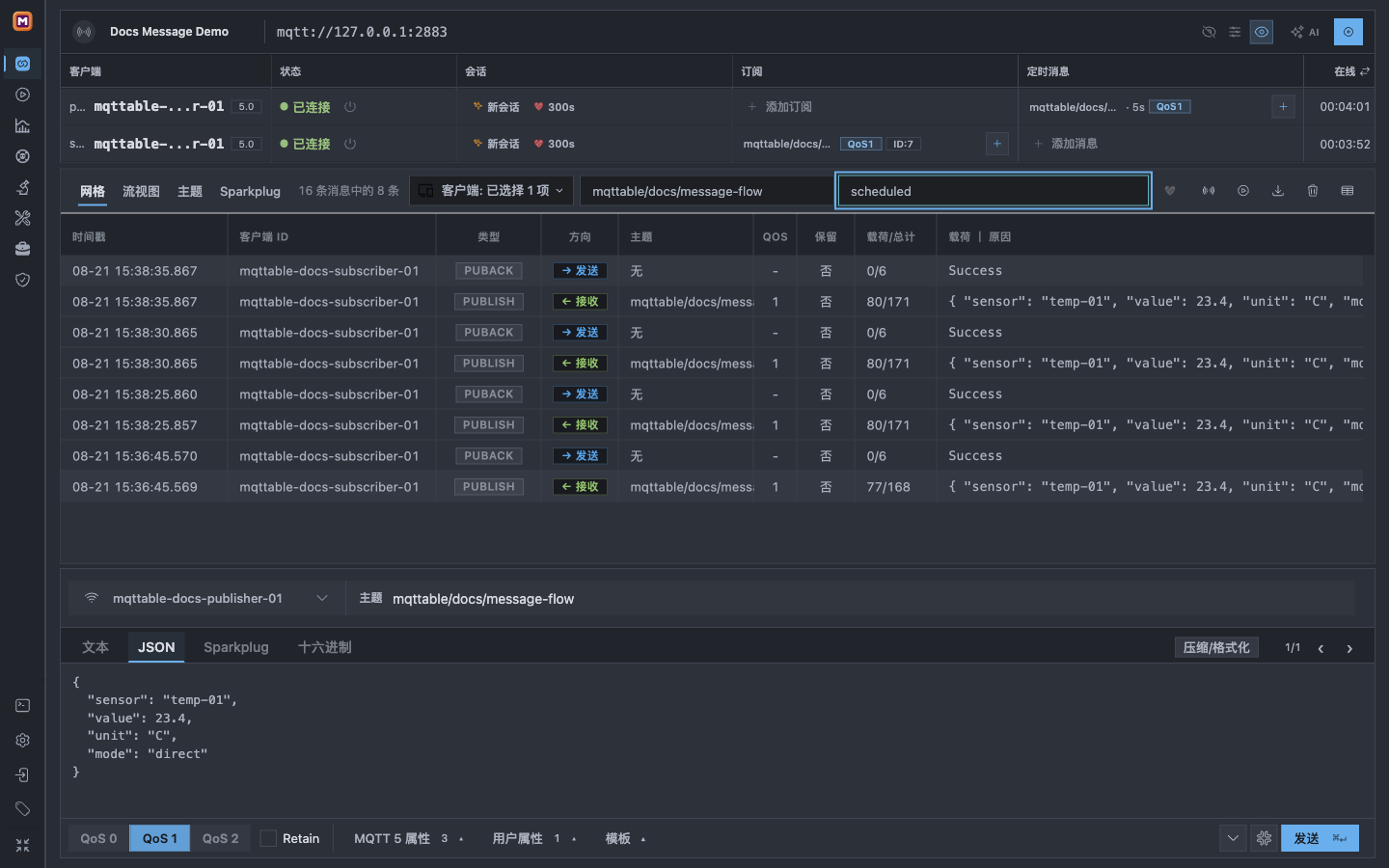
Task: Click the blue play button top right
Action: click(1348, 32)
